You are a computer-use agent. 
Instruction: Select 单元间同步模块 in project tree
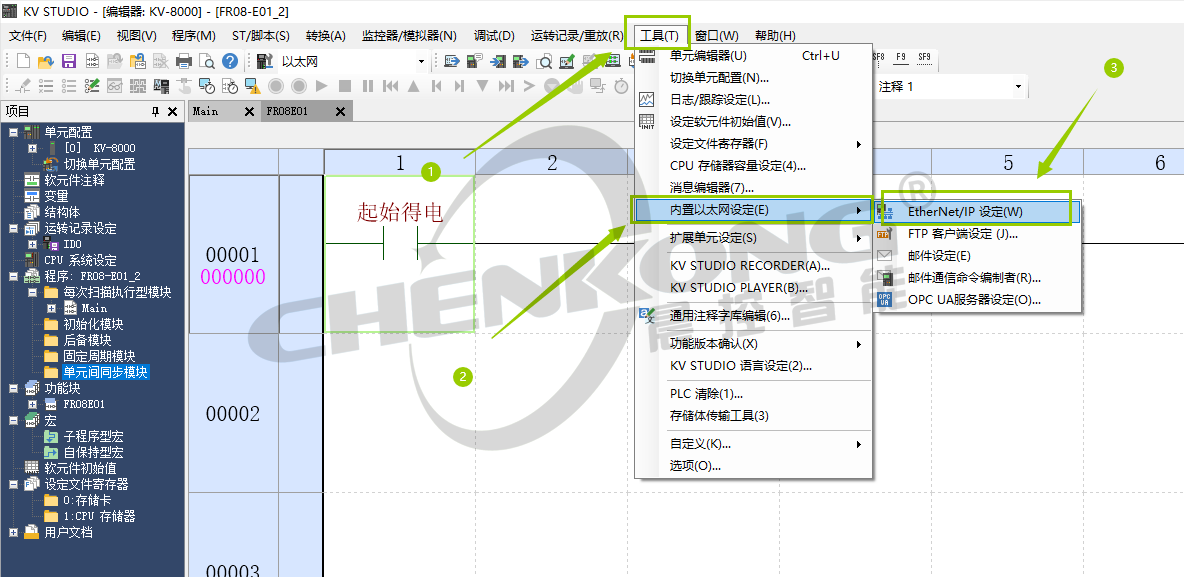pos(104,372)
